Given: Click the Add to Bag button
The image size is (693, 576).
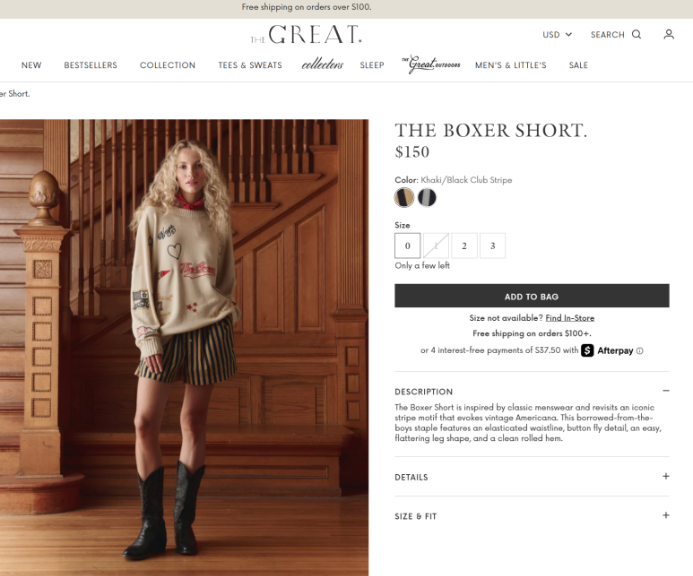Looking at the screenshot, I should 532,296.
